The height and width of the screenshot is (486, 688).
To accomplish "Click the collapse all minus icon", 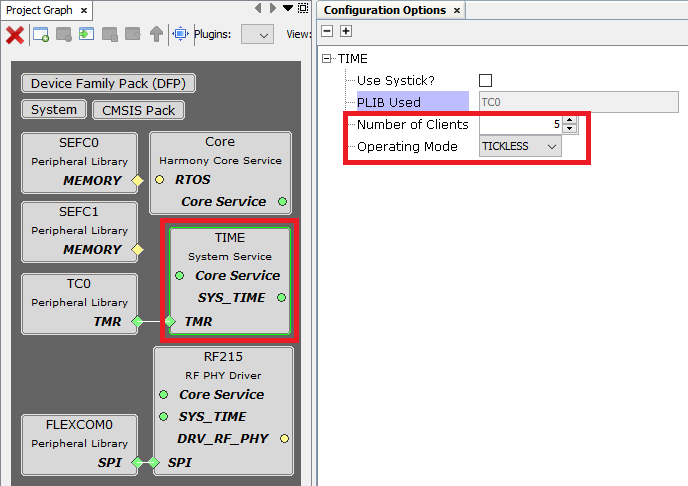I will pyautogui.click(x=327, y=31).
